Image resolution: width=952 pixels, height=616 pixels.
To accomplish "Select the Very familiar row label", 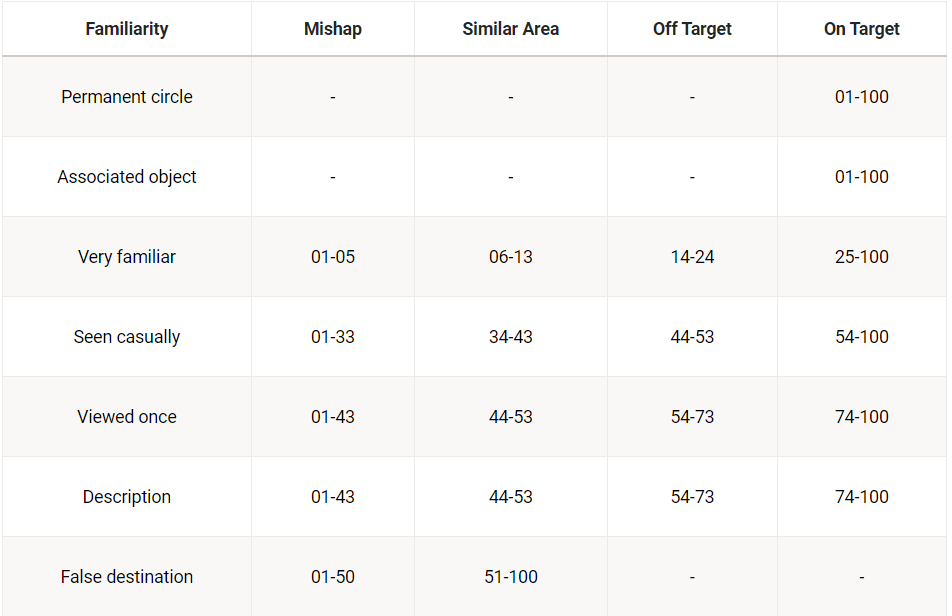I will (x=127, y=257).
